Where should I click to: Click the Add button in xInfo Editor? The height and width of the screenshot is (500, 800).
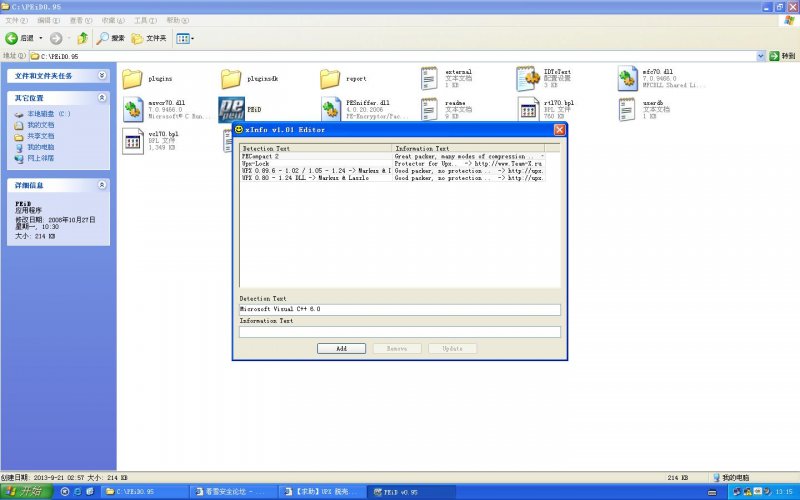coord(341,348)
